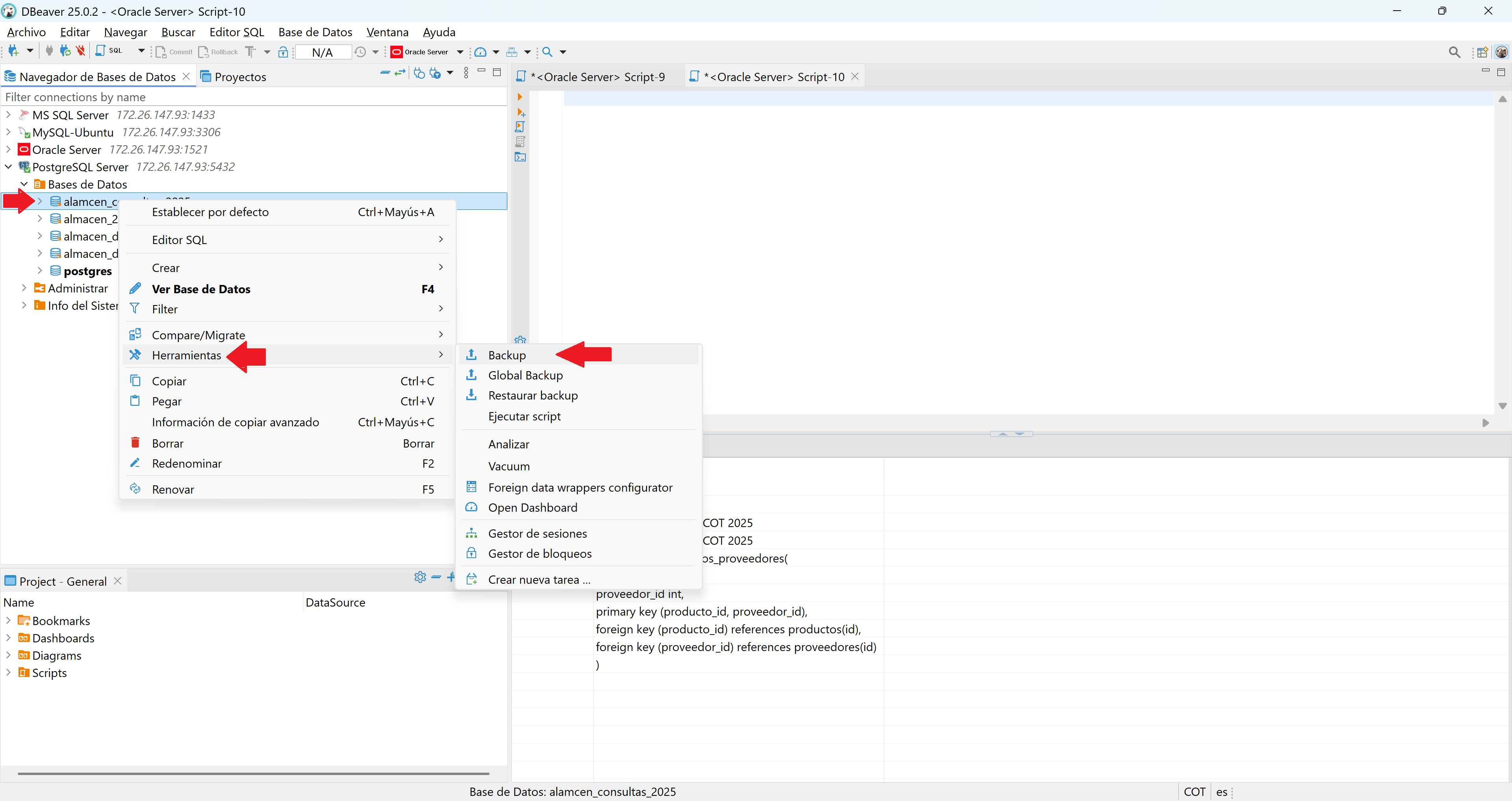The image size is (1512, 801).
Task: Expand the postgres database node
Action: point(40,270)
